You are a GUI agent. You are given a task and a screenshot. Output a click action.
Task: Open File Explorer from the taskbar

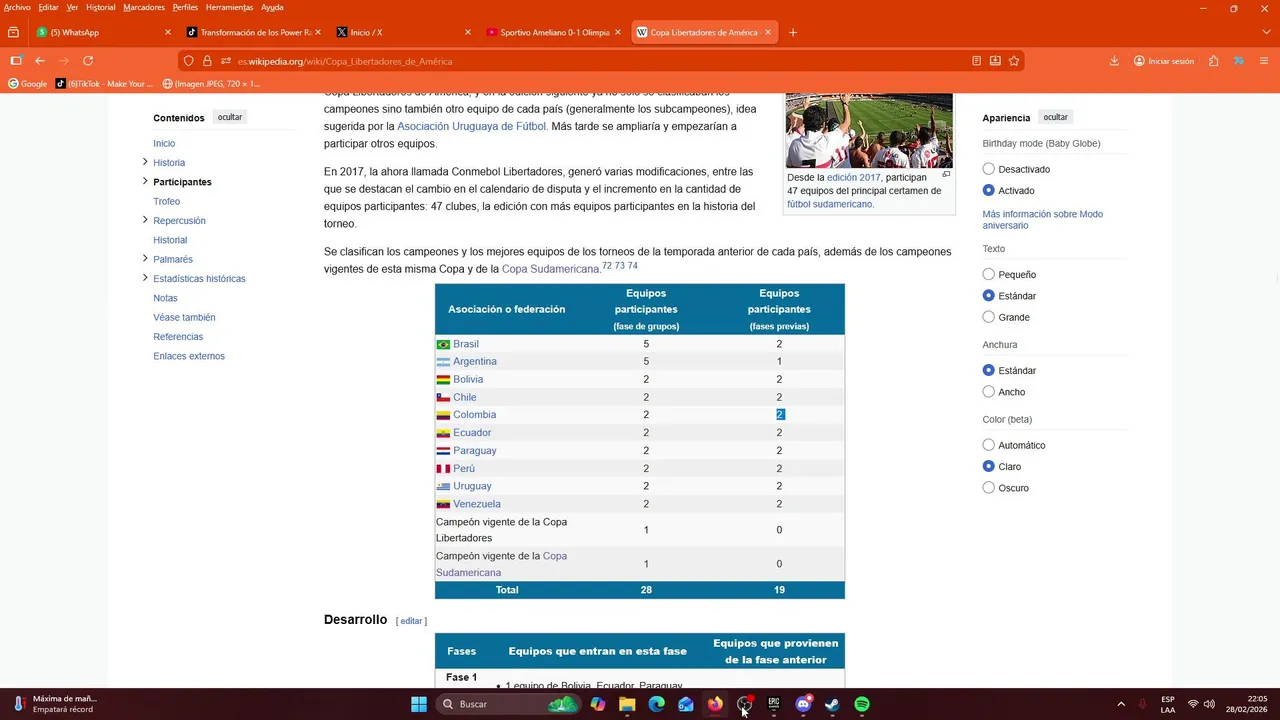pos(627,704)
